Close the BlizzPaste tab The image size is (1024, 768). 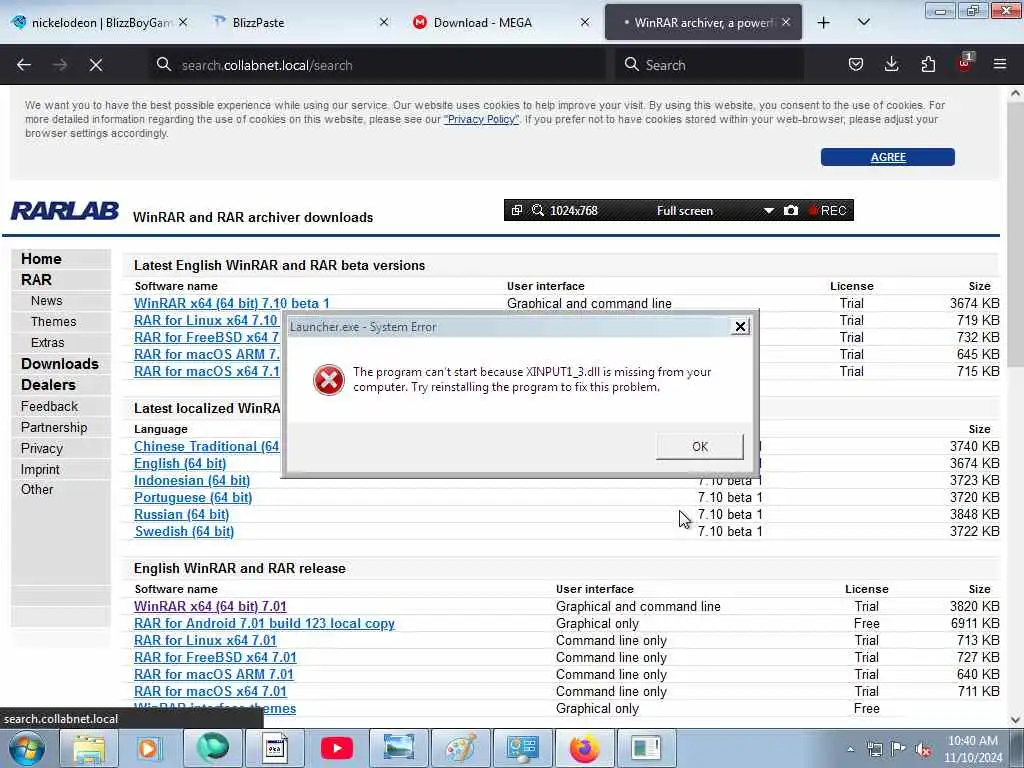[384, 22]
